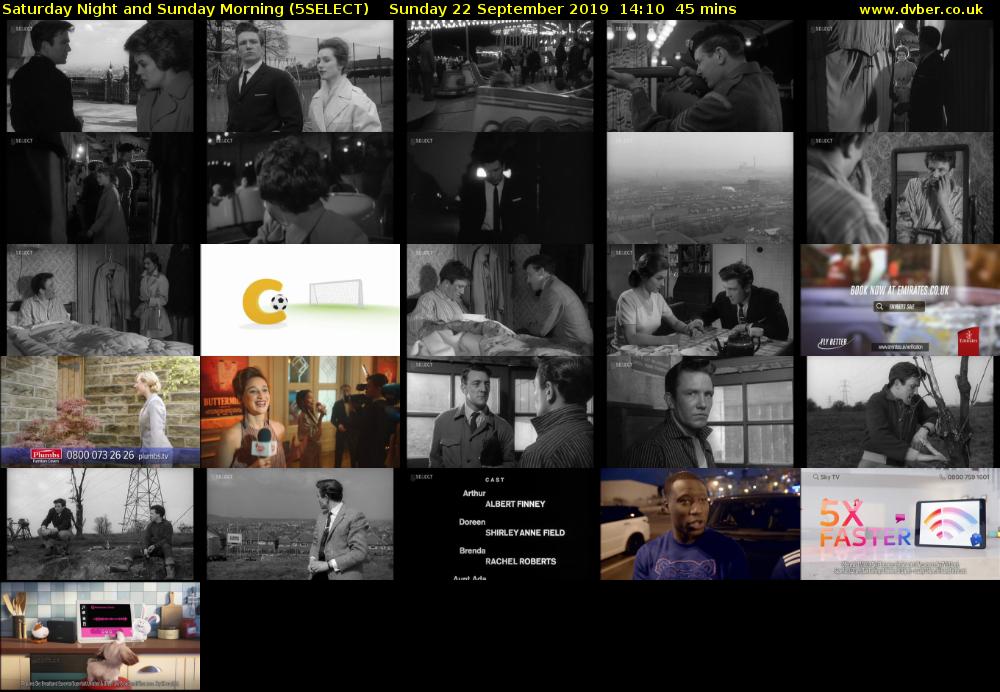Click the www.dvber.co.uk link
This screenshot has height=692, width=1000.
pos(921,10)
